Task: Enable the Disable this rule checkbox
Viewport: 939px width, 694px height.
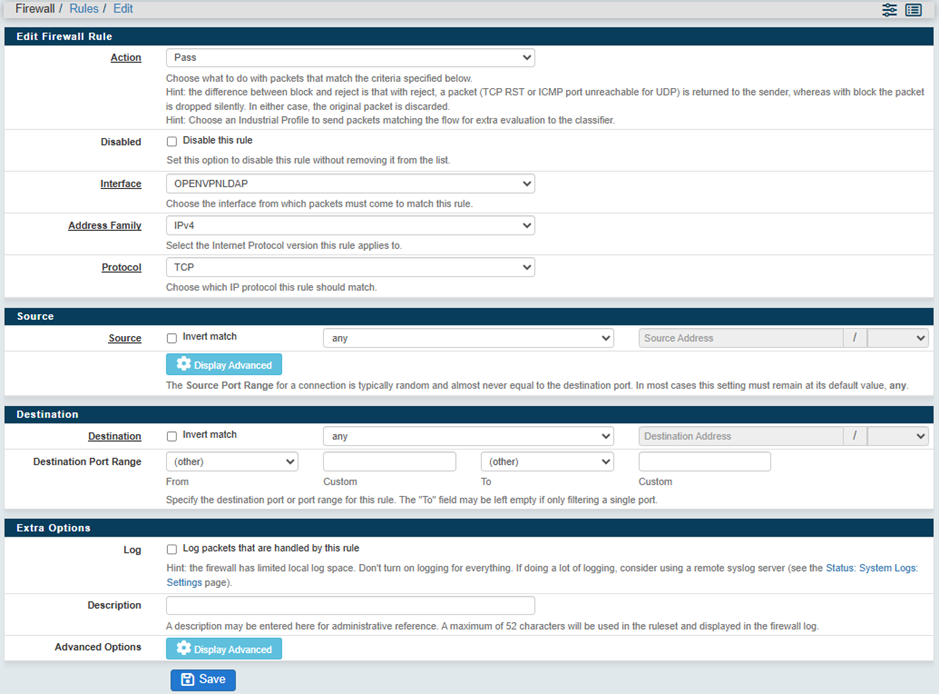Action: coord(172,141)
